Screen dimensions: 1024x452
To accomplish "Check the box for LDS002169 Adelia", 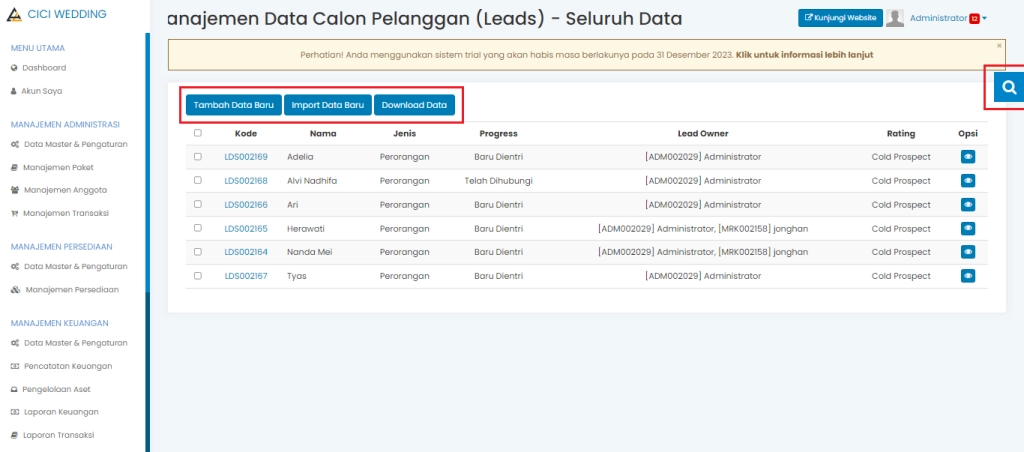I will (x=198, y=157).
